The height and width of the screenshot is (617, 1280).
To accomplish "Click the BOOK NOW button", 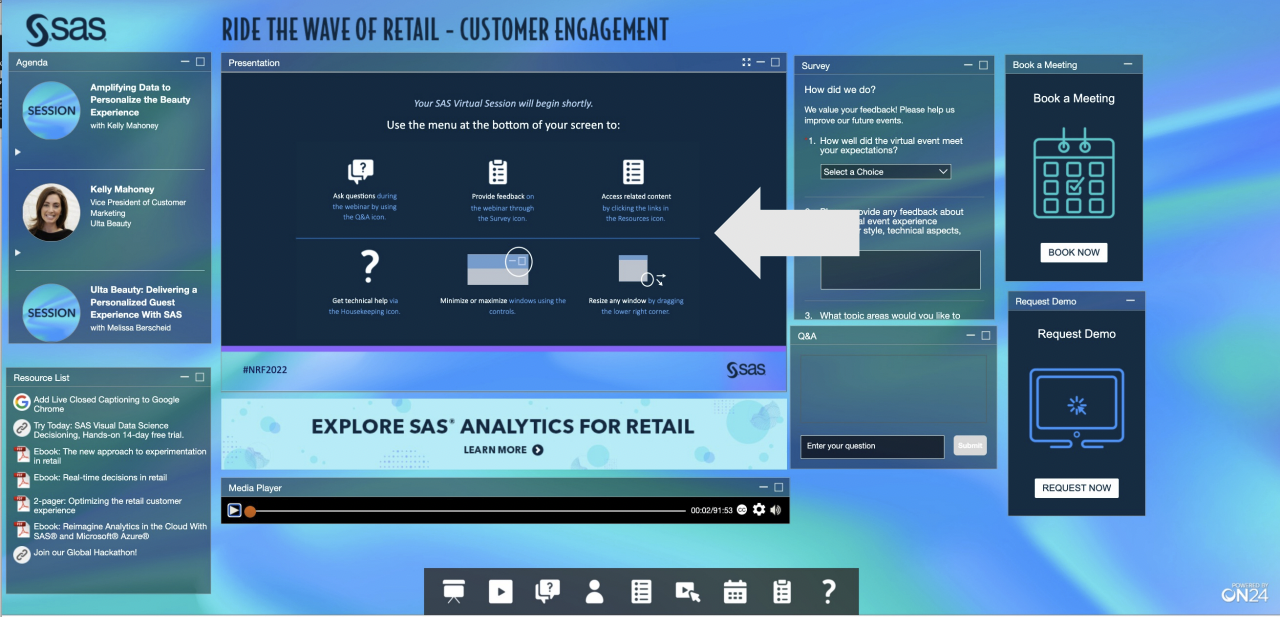I will (x=1074, y=252).
